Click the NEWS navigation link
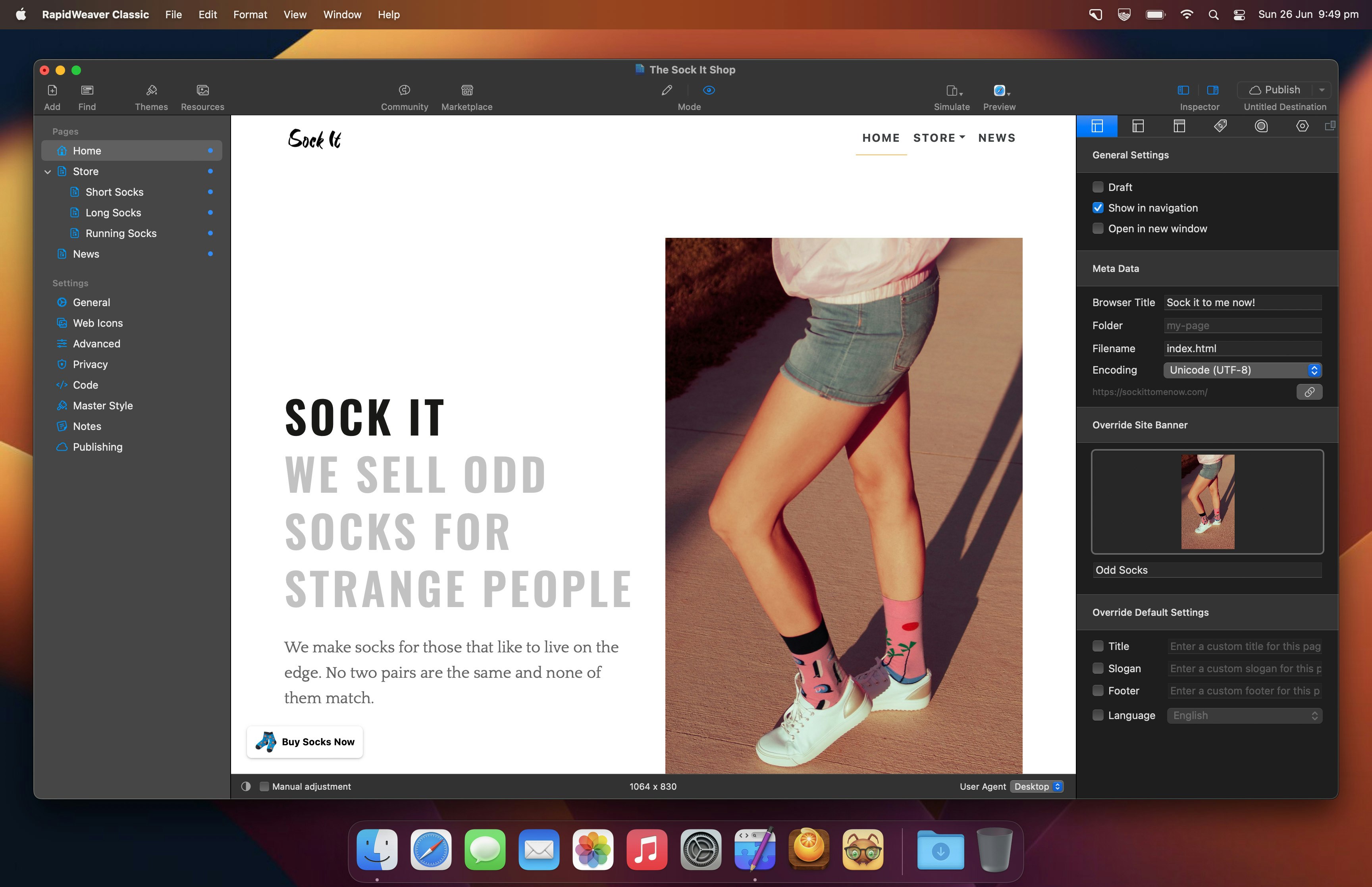The height and width of the screenshot is (887, 1372). (x=996, y=138)
